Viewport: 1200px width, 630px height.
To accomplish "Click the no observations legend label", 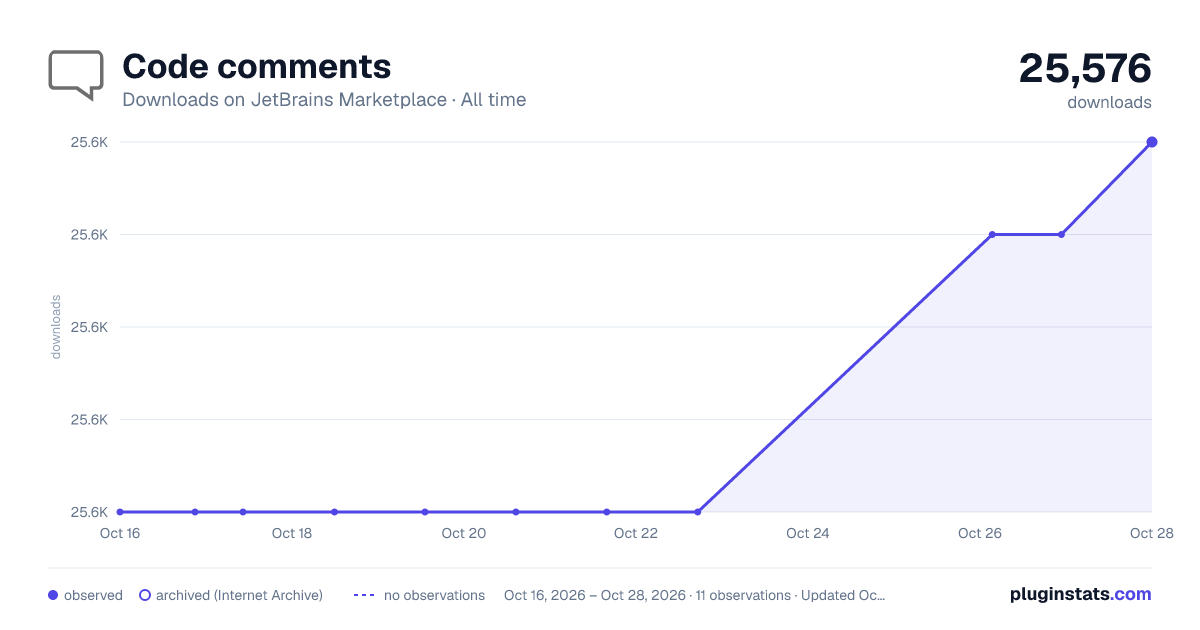I will pyautogui.click(x=434, y=595).
